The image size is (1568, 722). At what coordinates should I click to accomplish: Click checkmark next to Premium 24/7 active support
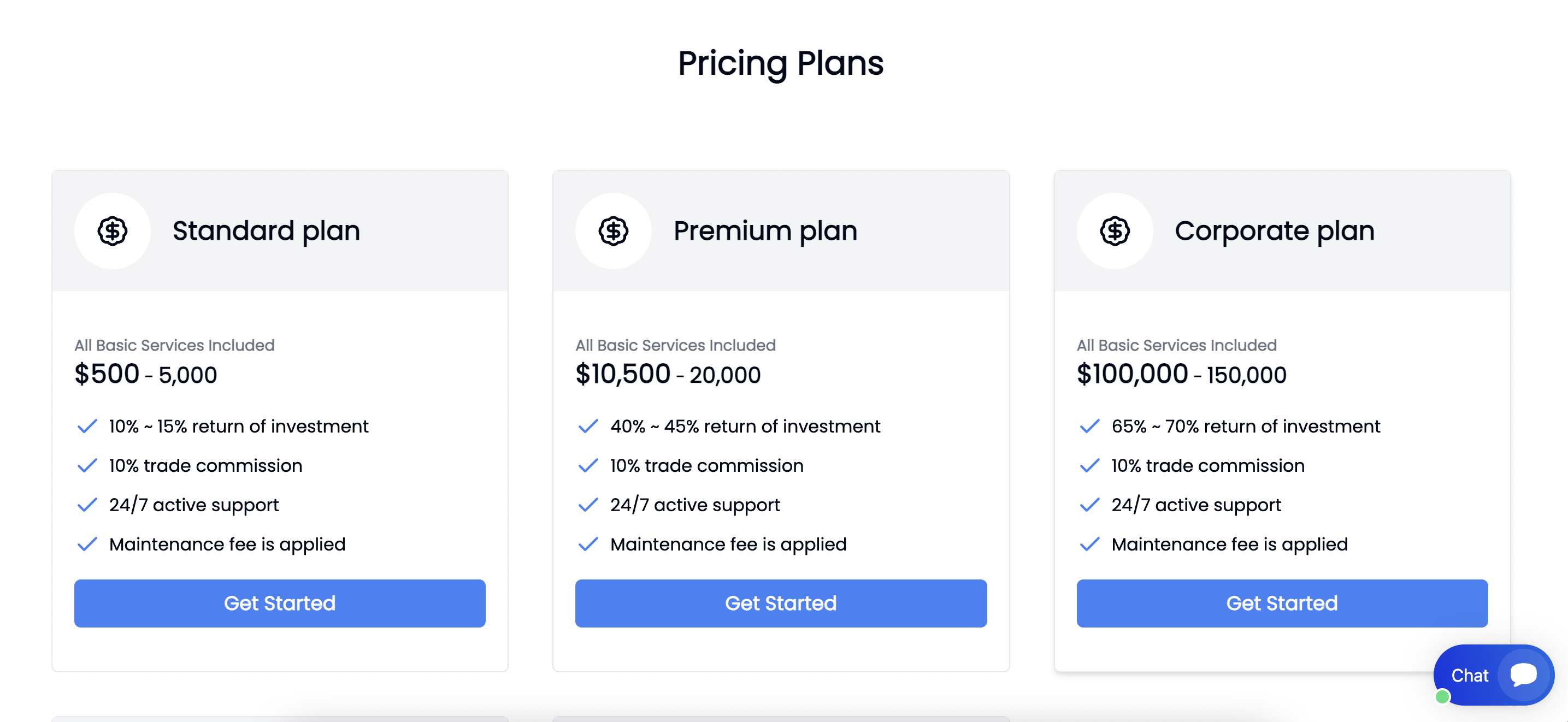588,505
